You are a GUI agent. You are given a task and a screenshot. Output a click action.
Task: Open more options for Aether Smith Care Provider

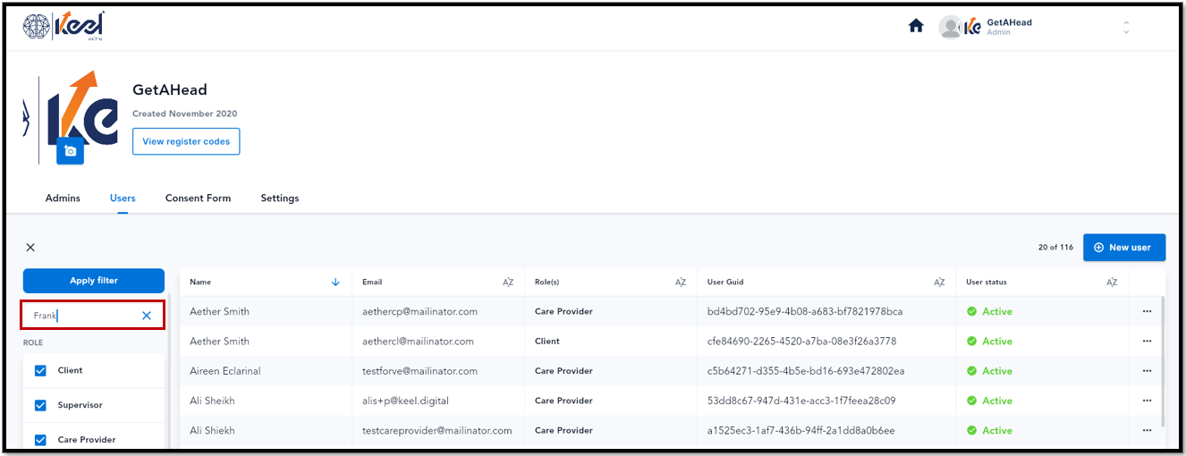coord(1147,312)
